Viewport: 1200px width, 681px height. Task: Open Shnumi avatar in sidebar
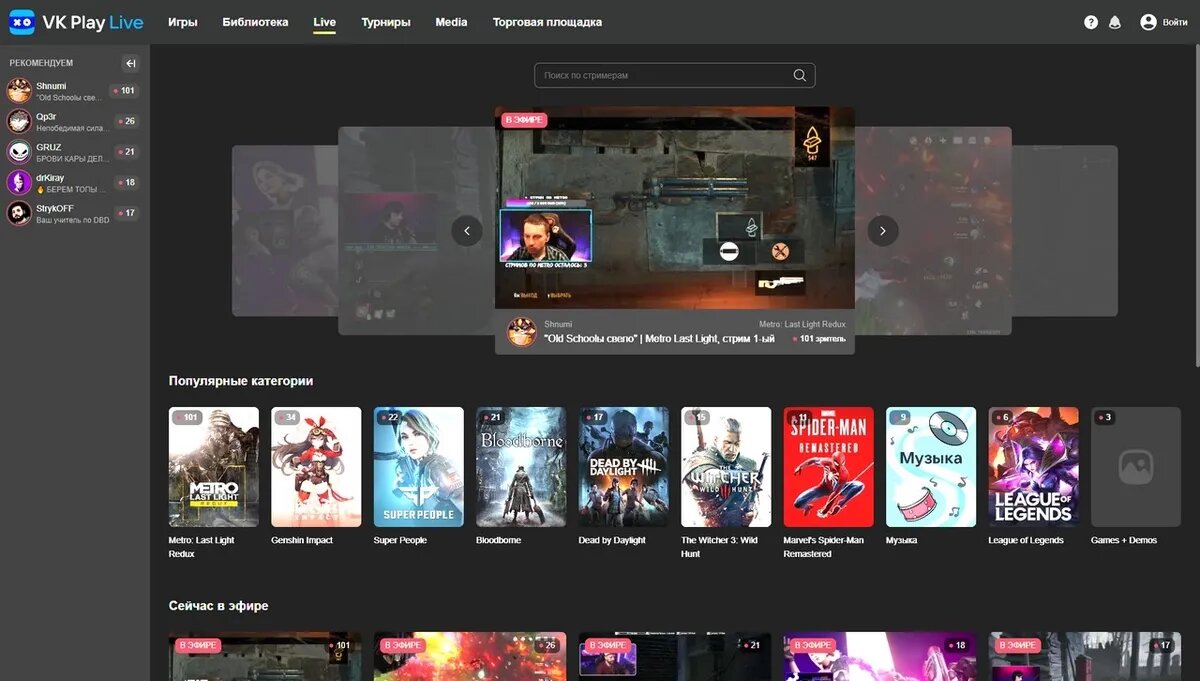click(19, 91)
